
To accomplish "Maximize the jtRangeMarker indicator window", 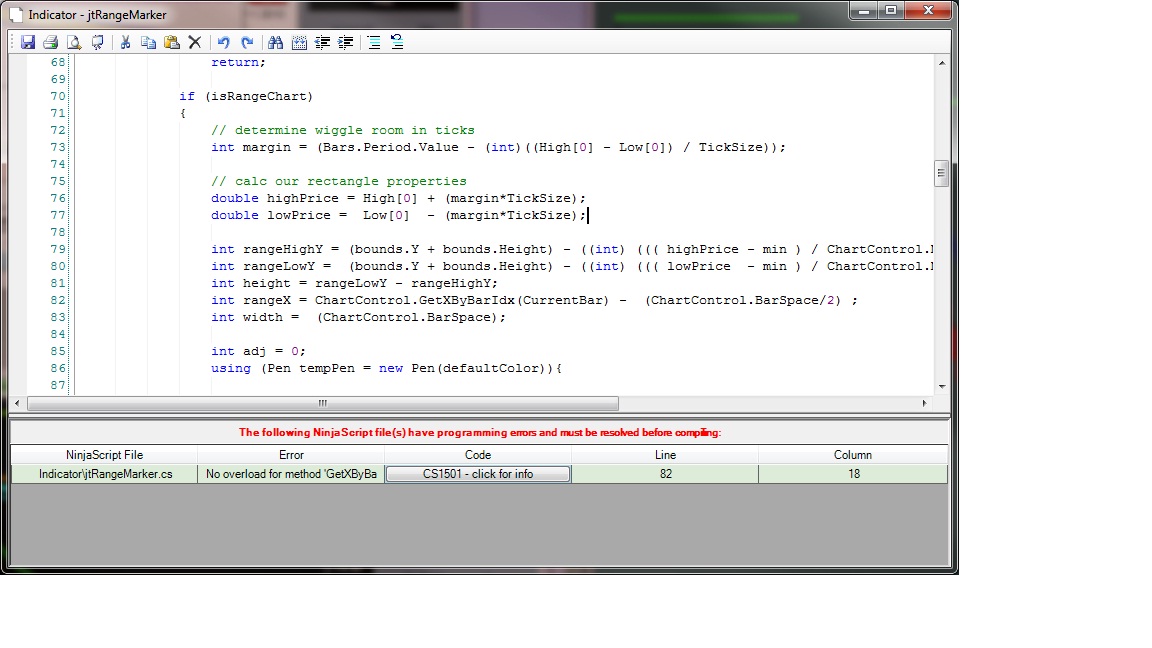I will coord(890,10).
